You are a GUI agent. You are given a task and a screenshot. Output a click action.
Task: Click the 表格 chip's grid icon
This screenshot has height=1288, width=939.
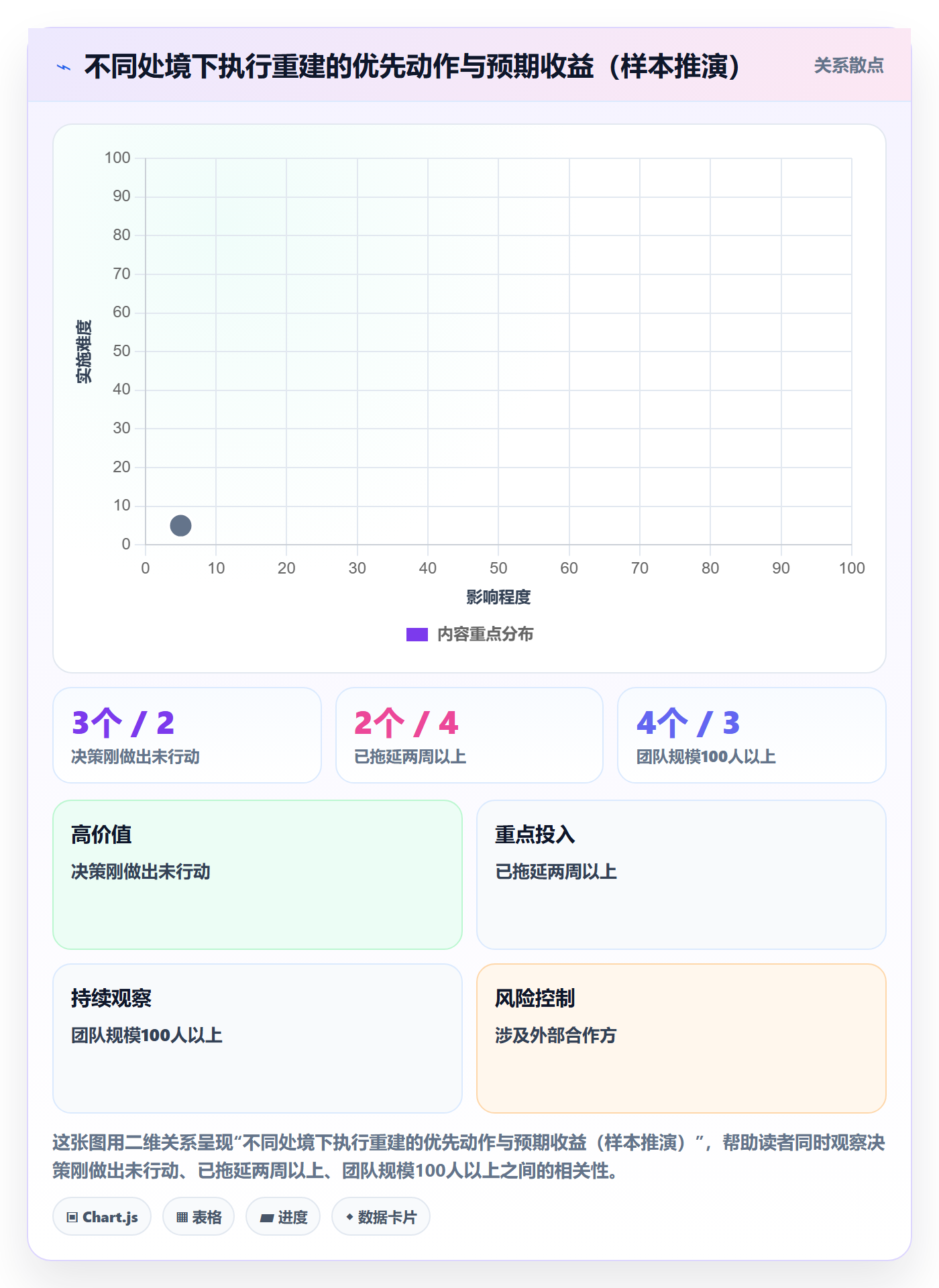tap(182, 1218)
